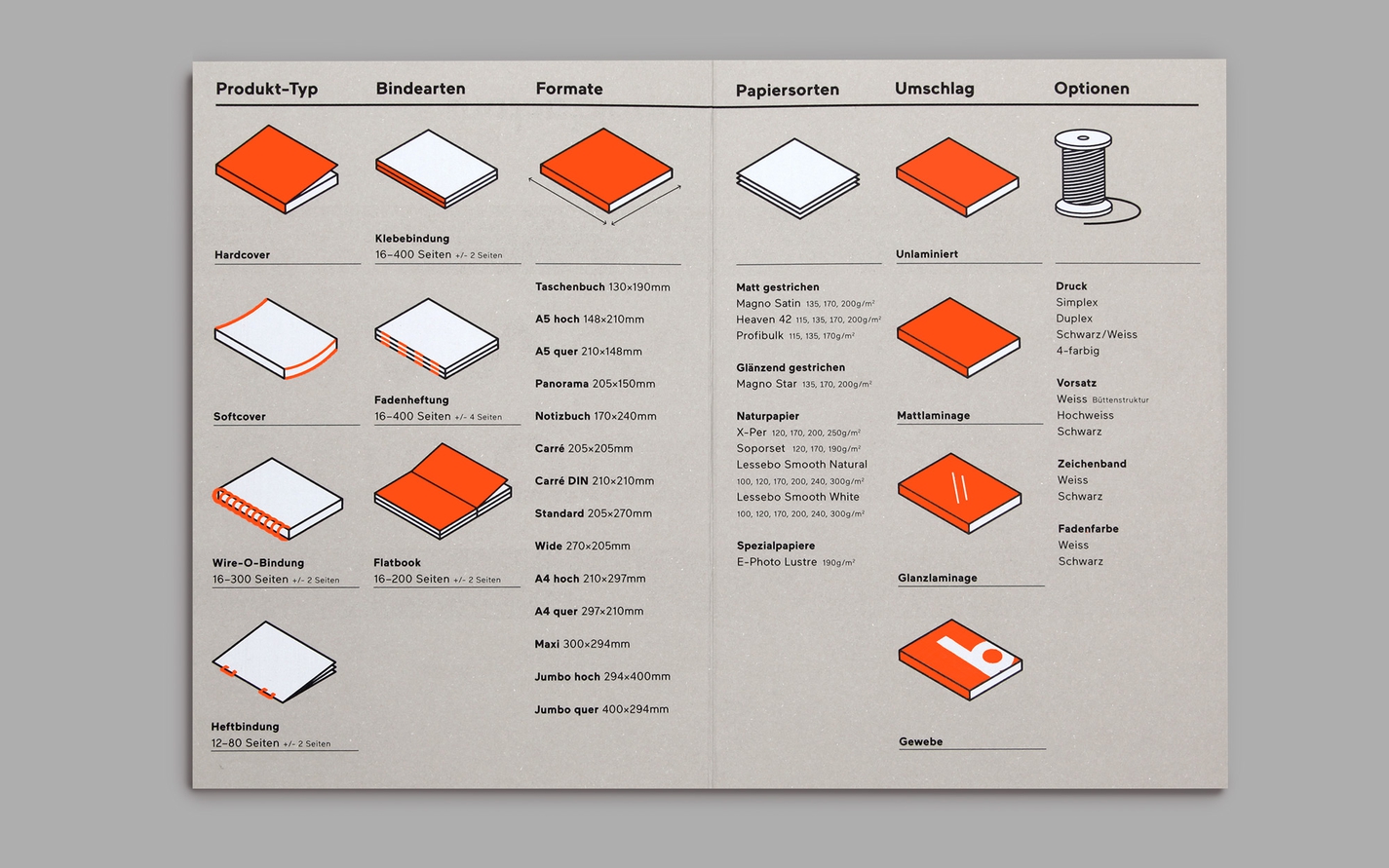The height and width of the screenshot is (868, 1389).
Task: Click the Glanzlaminage label
Action: pos(937,579)
